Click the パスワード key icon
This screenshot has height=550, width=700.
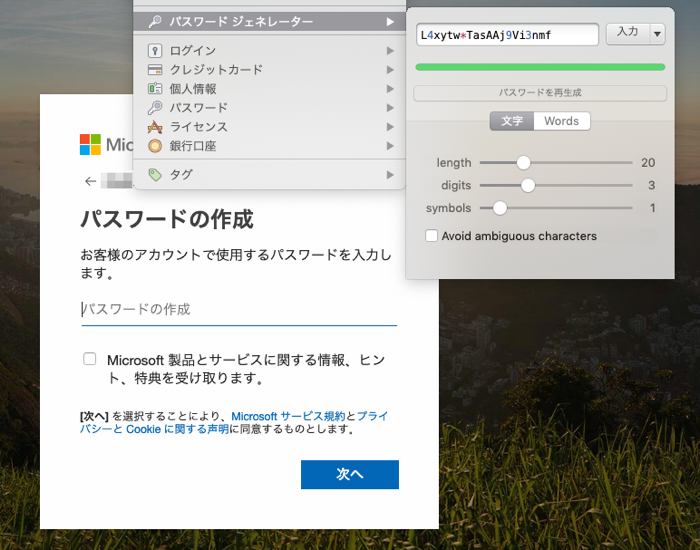click(x=155, y=108)
